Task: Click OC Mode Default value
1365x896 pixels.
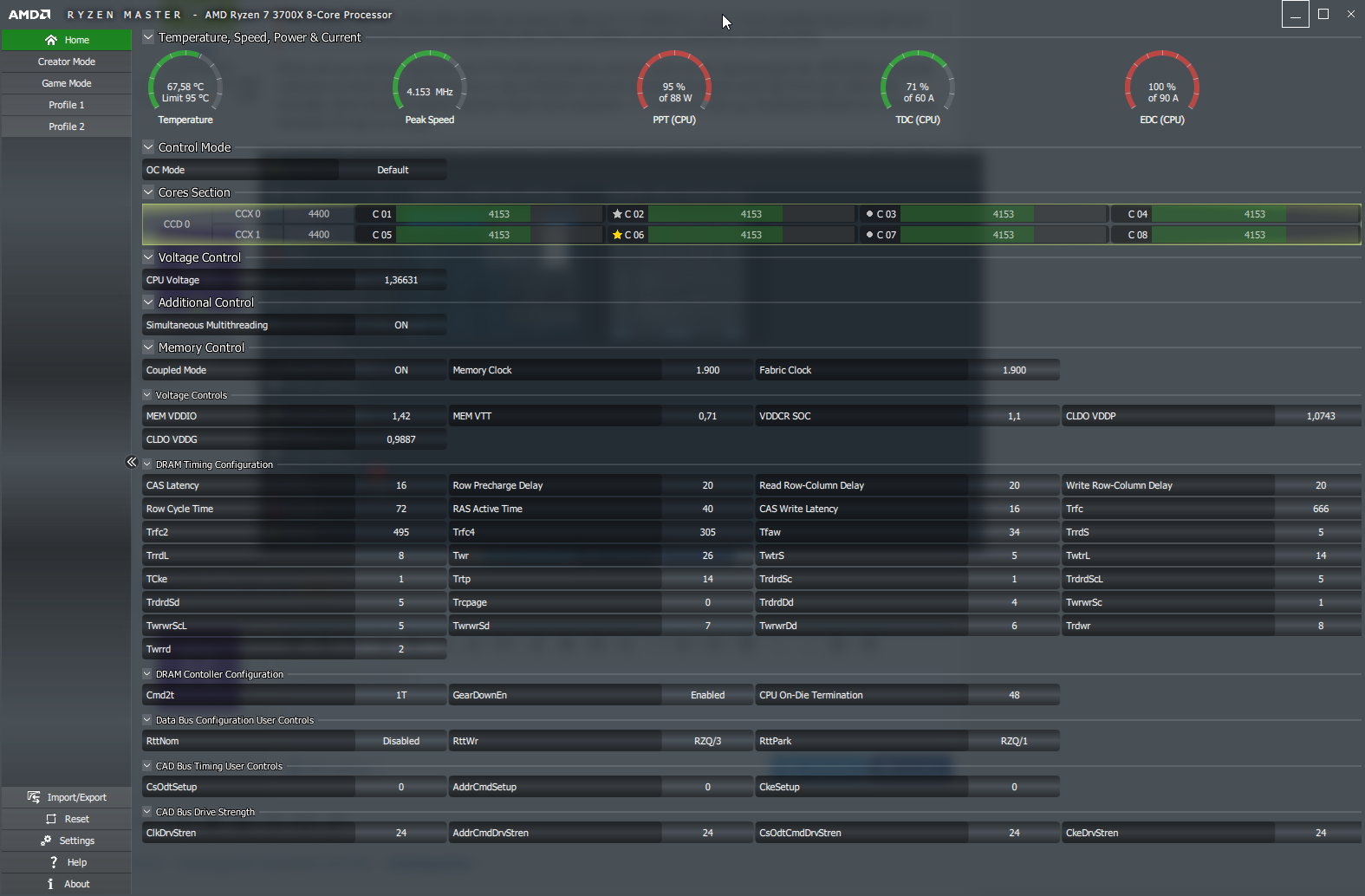Action: (x=393, y=170)
